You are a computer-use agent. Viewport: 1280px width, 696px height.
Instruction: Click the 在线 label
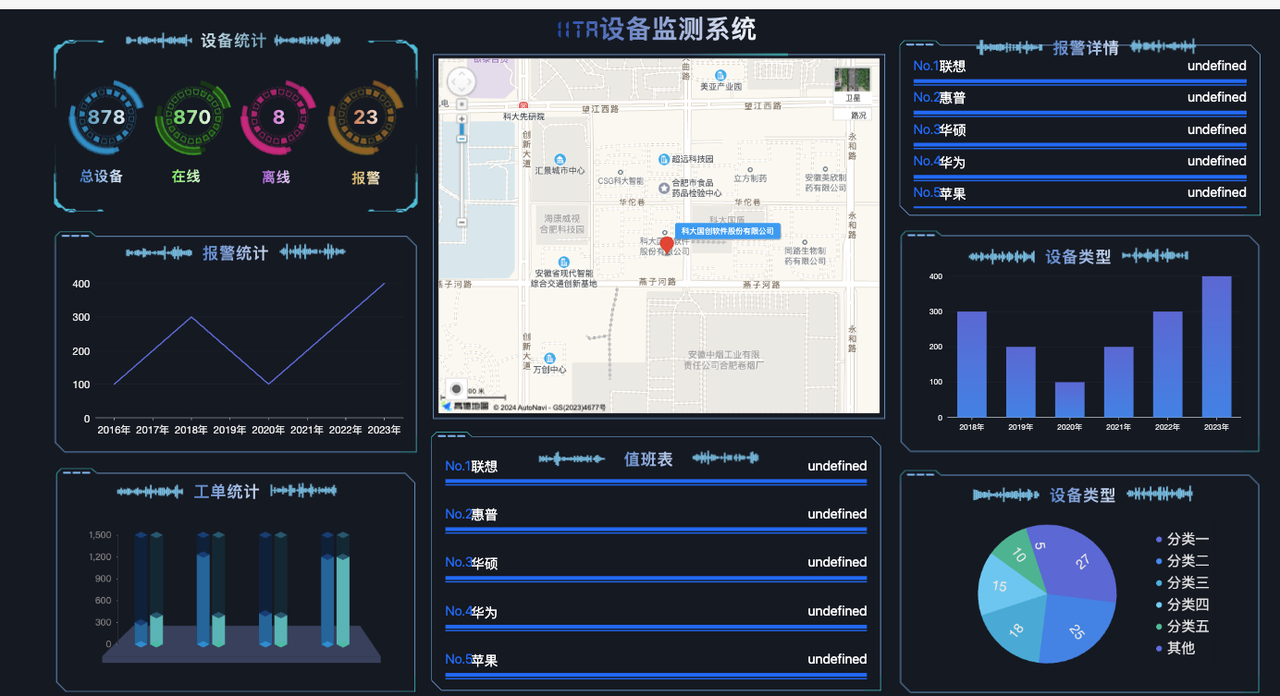pos(186,177)
